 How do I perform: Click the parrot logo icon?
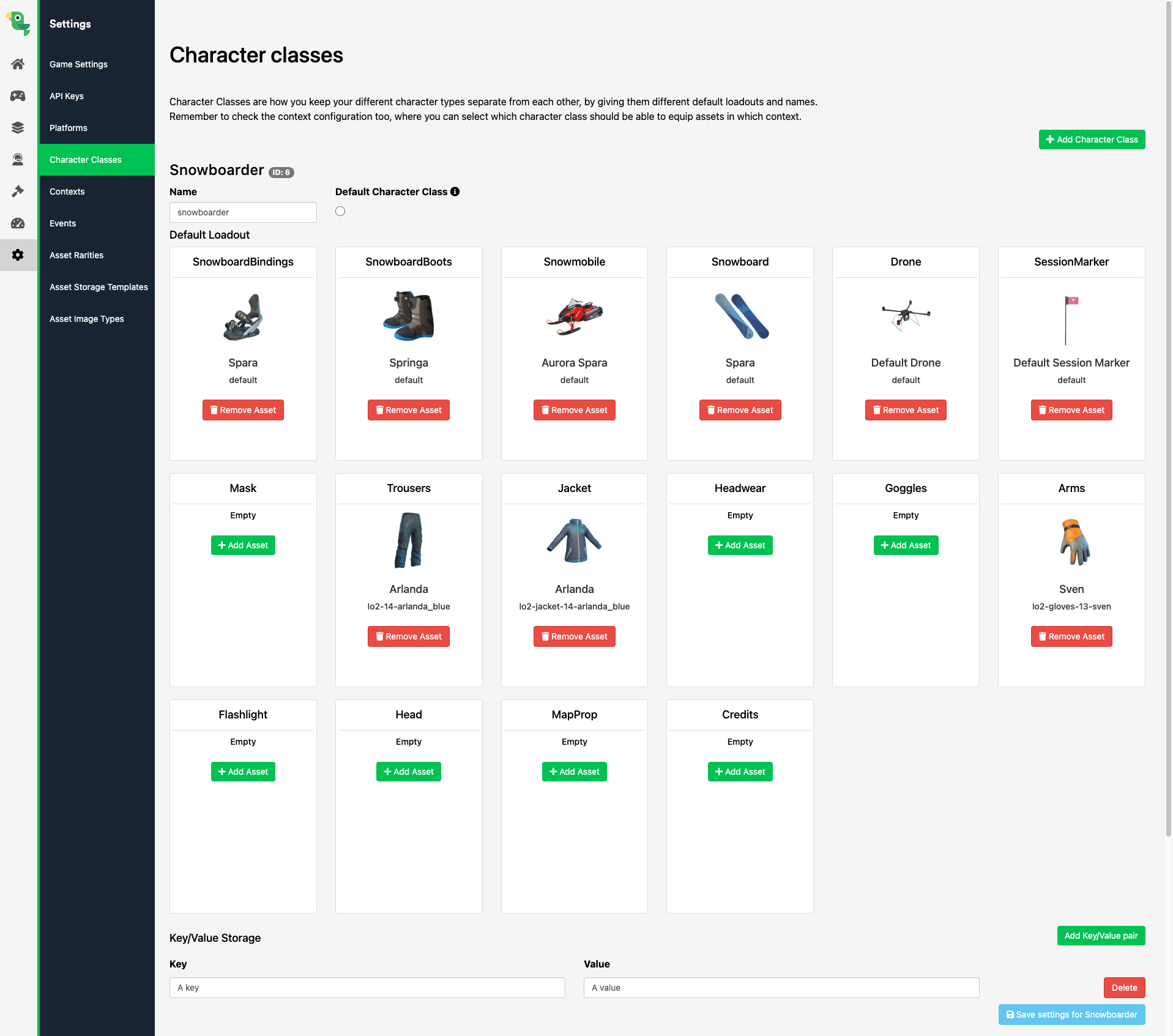pos(18,23)
